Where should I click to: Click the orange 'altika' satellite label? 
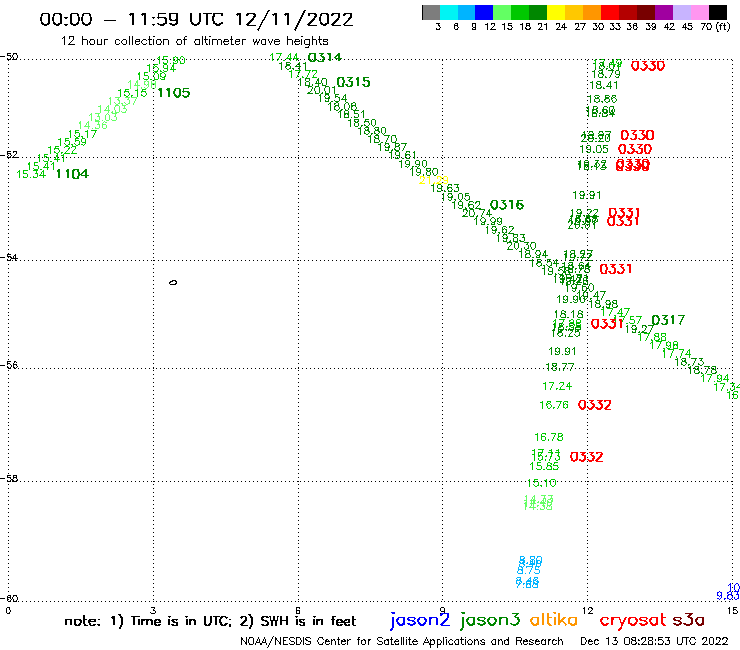click(554, 620)
